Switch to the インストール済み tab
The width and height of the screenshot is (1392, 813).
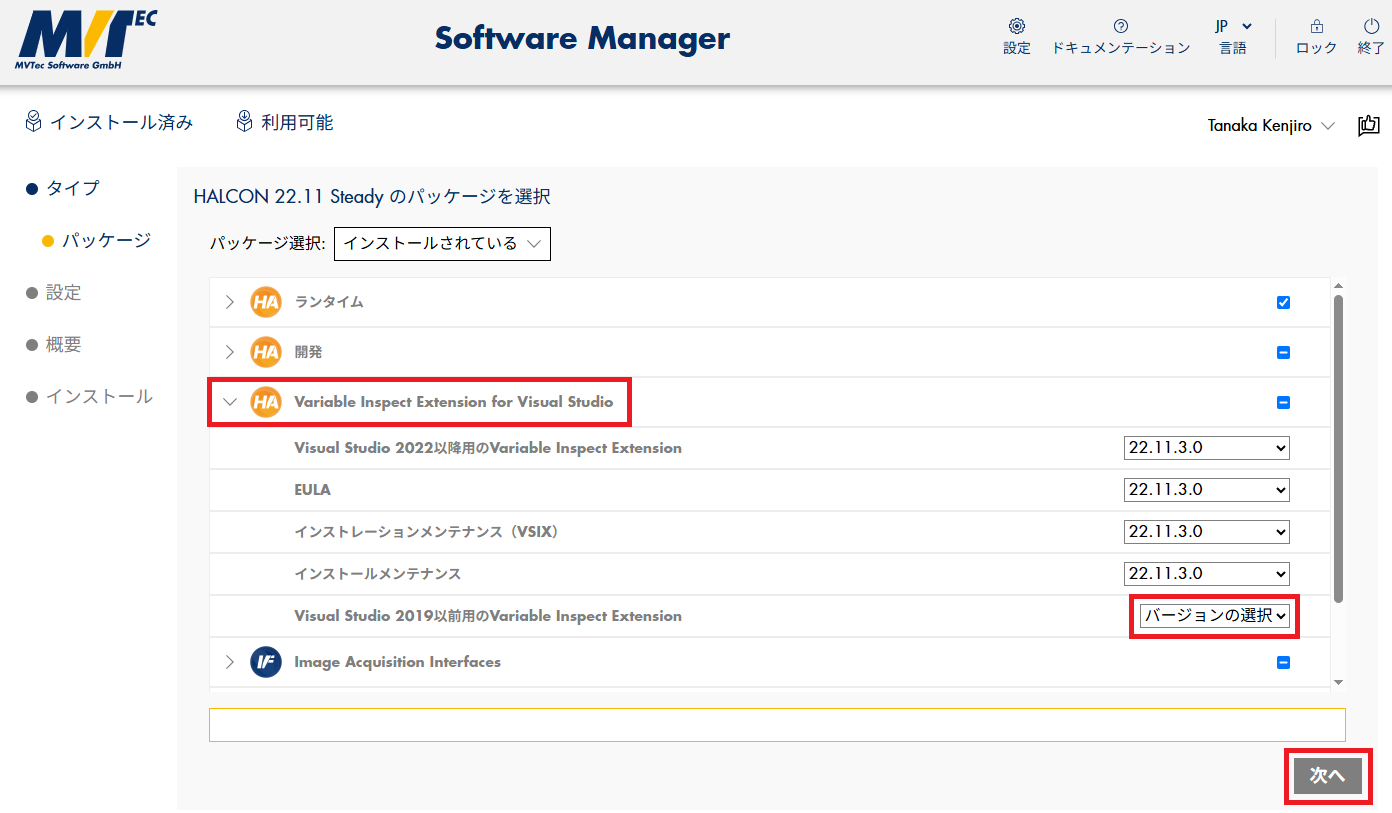point(110,123)
